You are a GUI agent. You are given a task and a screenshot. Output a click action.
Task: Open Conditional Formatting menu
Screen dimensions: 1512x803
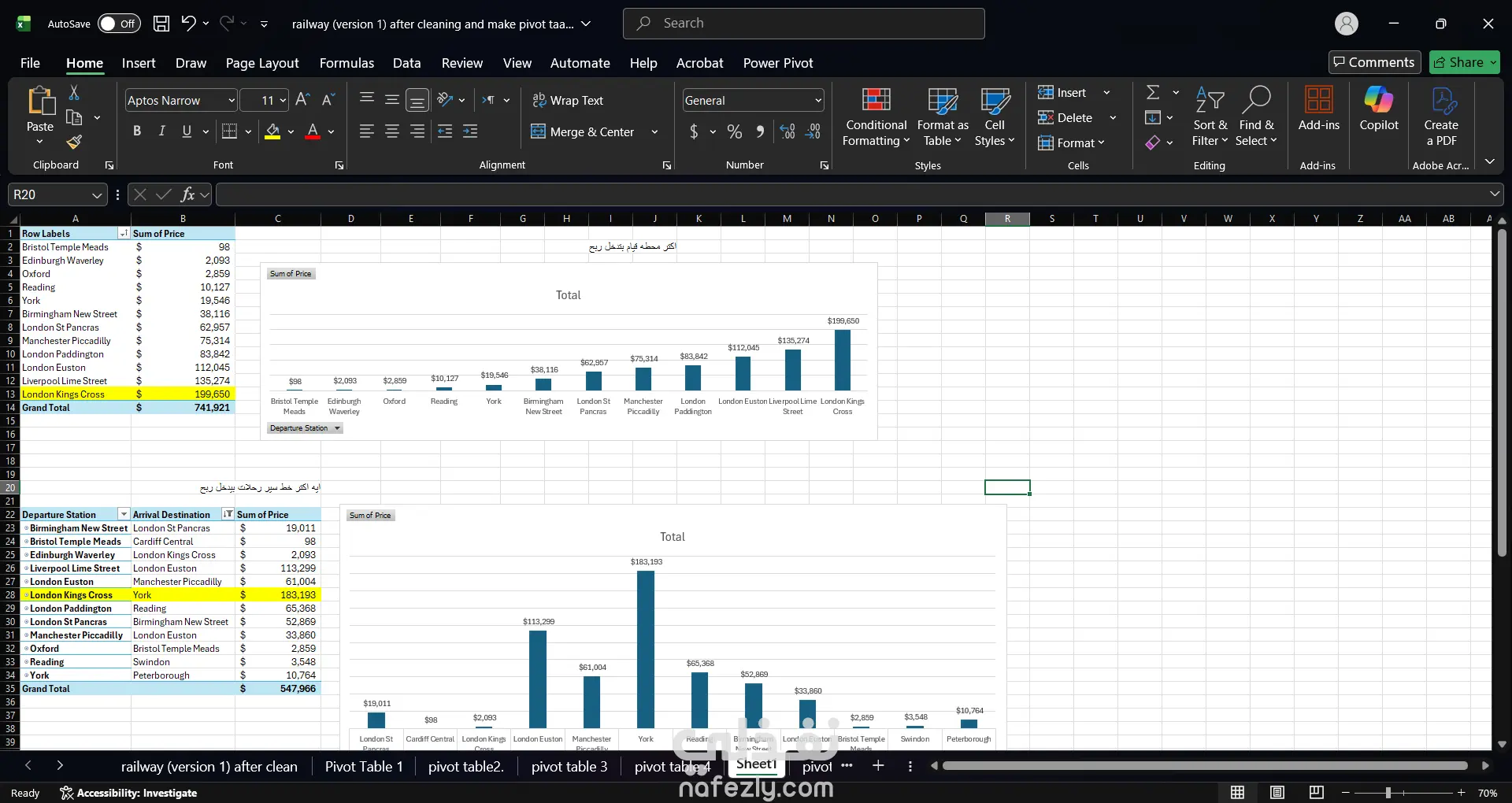tap(876, 117)
